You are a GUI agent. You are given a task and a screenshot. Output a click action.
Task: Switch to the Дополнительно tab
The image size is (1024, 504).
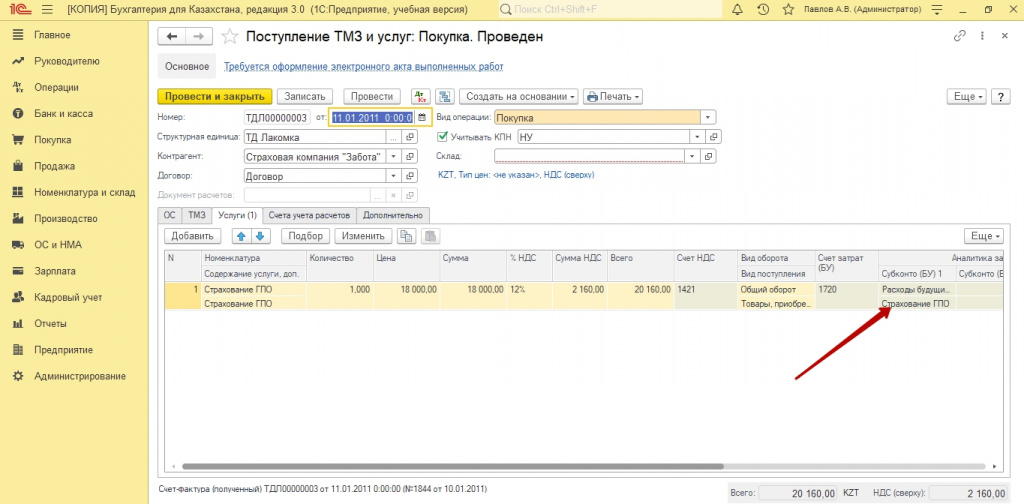click(393, 215)
